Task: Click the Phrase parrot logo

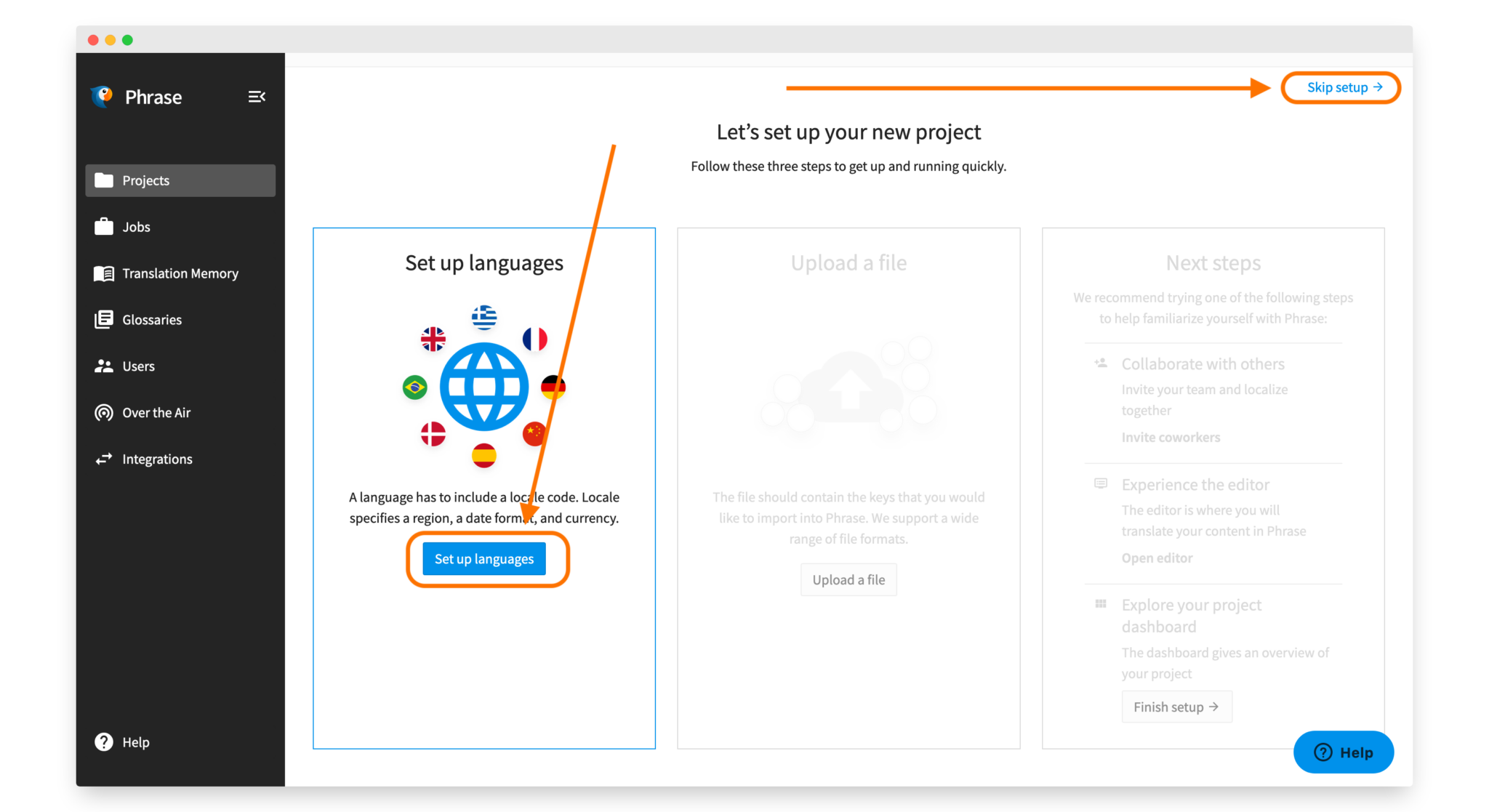Action: pos(103,97)
